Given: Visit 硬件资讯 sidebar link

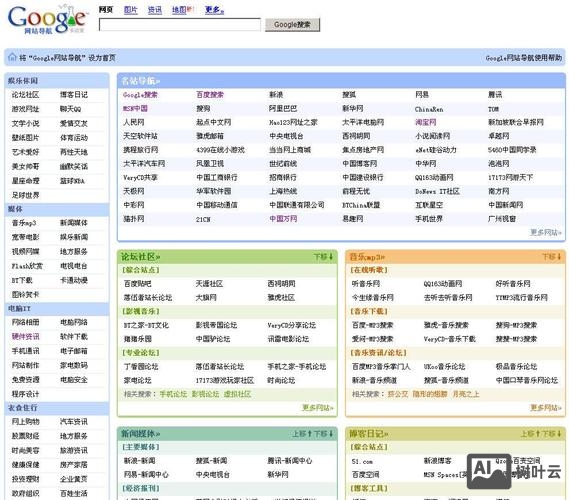Looking at the screenshot, I should [25, 336].
